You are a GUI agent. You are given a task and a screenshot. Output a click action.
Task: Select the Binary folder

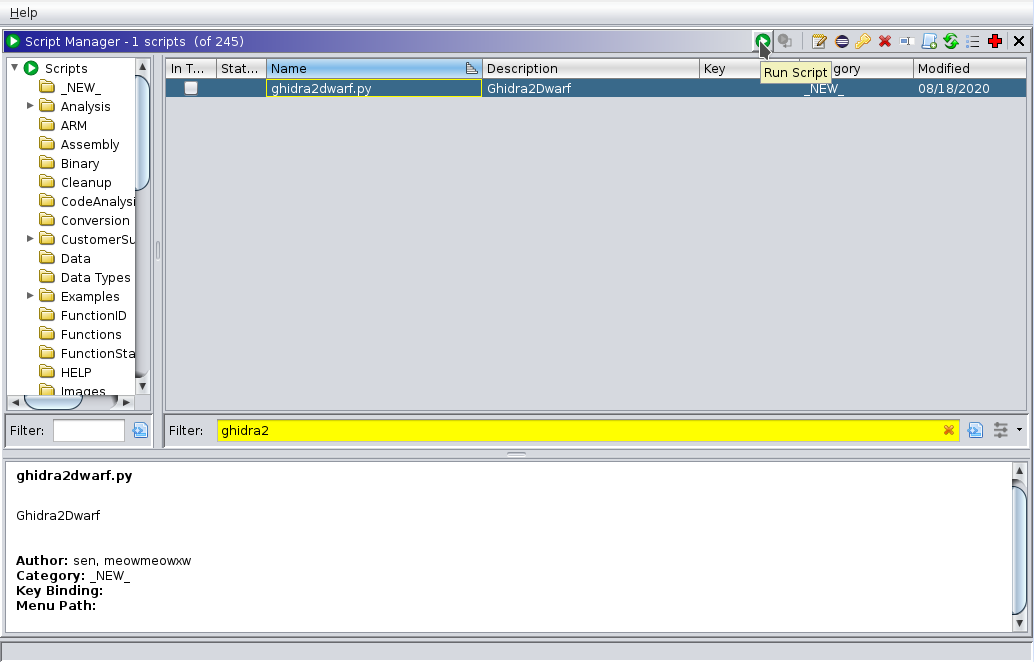(80, 164)
